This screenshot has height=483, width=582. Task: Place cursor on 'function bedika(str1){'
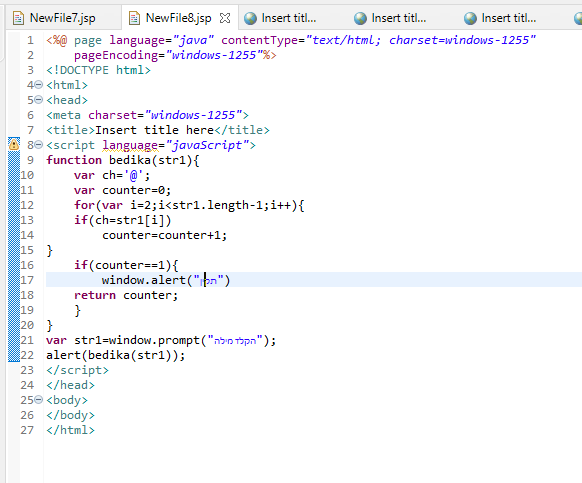[x=122, y=160]
